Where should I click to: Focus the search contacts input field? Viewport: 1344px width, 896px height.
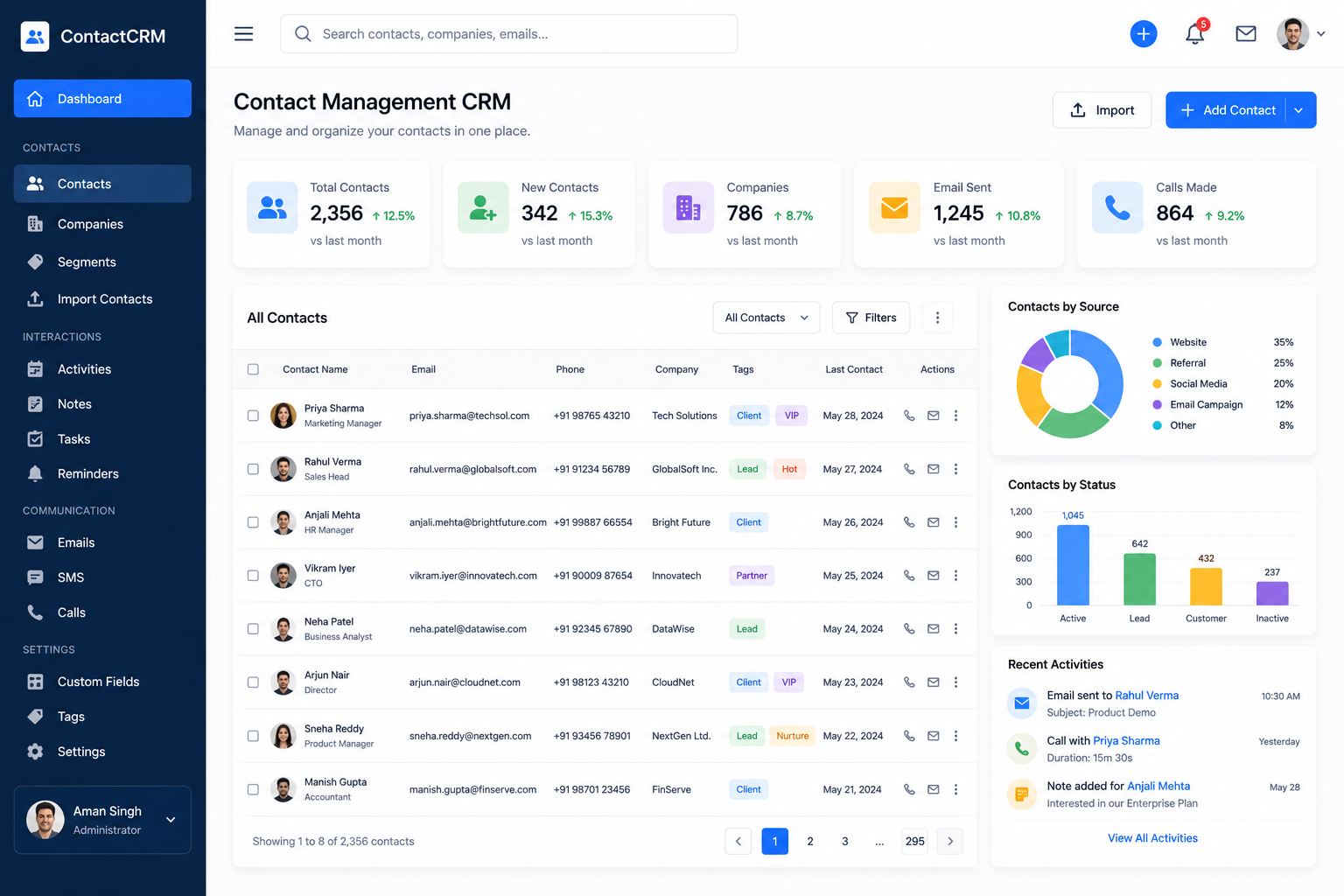coord(508,34)
